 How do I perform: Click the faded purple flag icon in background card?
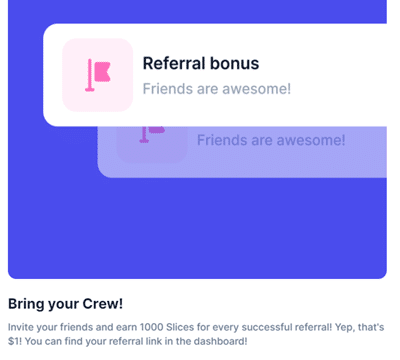[x=152, y=135]
